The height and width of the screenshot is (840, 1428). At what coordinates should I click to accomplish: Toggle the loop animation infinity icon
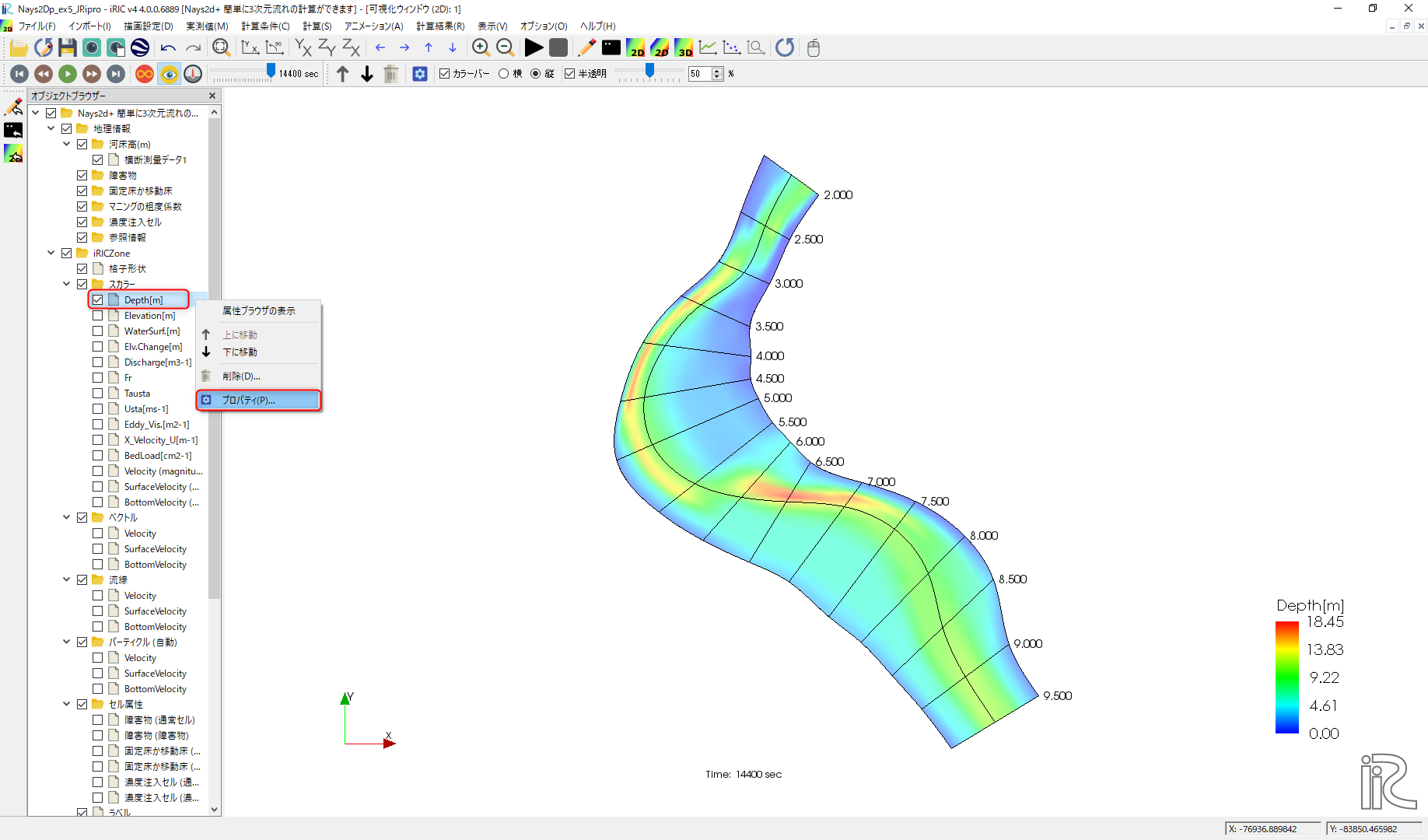point(145,74)
